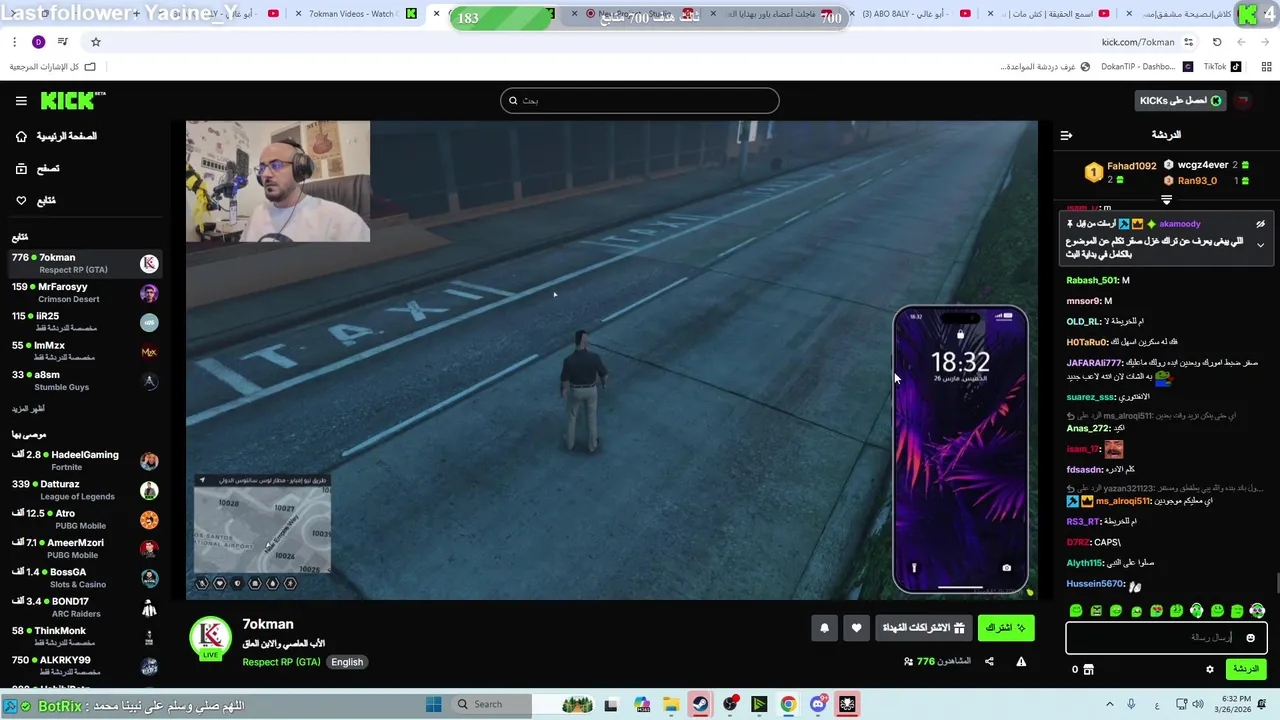The height and width of the screenshot is (720, 1280).
Task: Click username JAFARAli777 in chat
Action: tap(1094, 363)
